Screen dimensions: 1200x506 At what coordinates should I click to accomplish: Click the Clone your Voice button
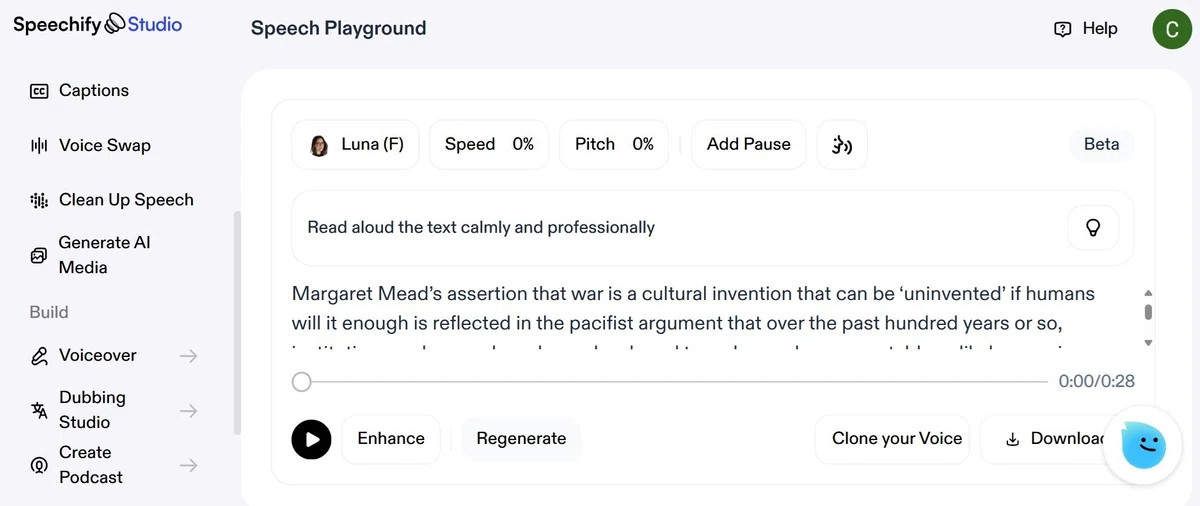pyautogui.click(x=897, y=439)
